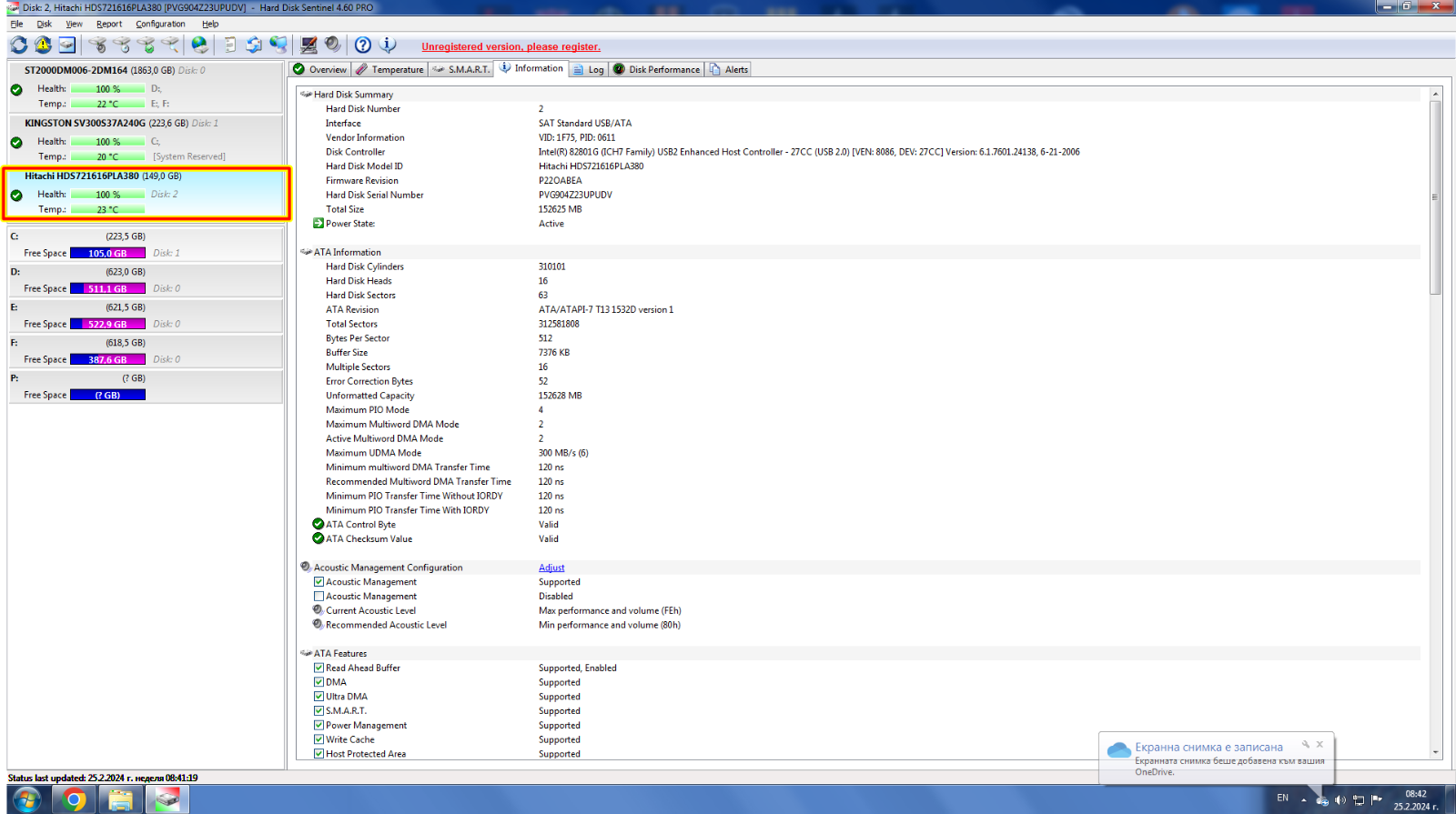Collapse the Hard Disk Summary section
Image resolution: width=1456 pixels, height=814 pixels.
(x=306, y=94)
